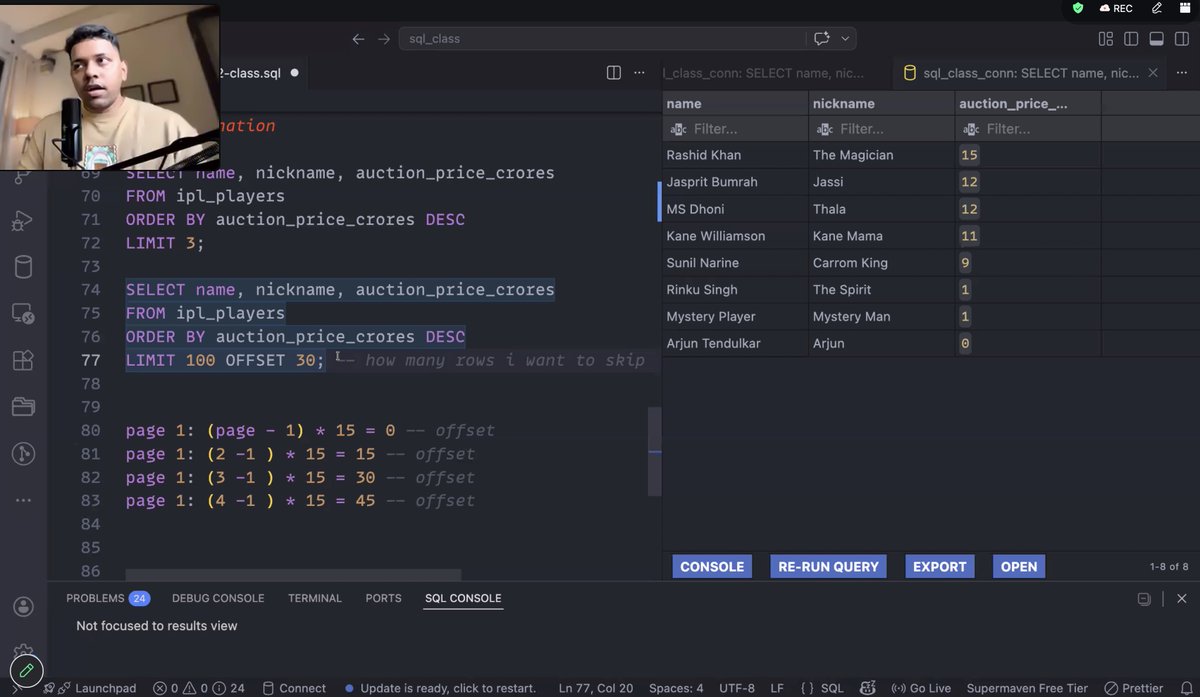Switch to the SQL CONSOLE tab
The image size is (1200, 697).
pyautogui.click(x=462, y=598)
